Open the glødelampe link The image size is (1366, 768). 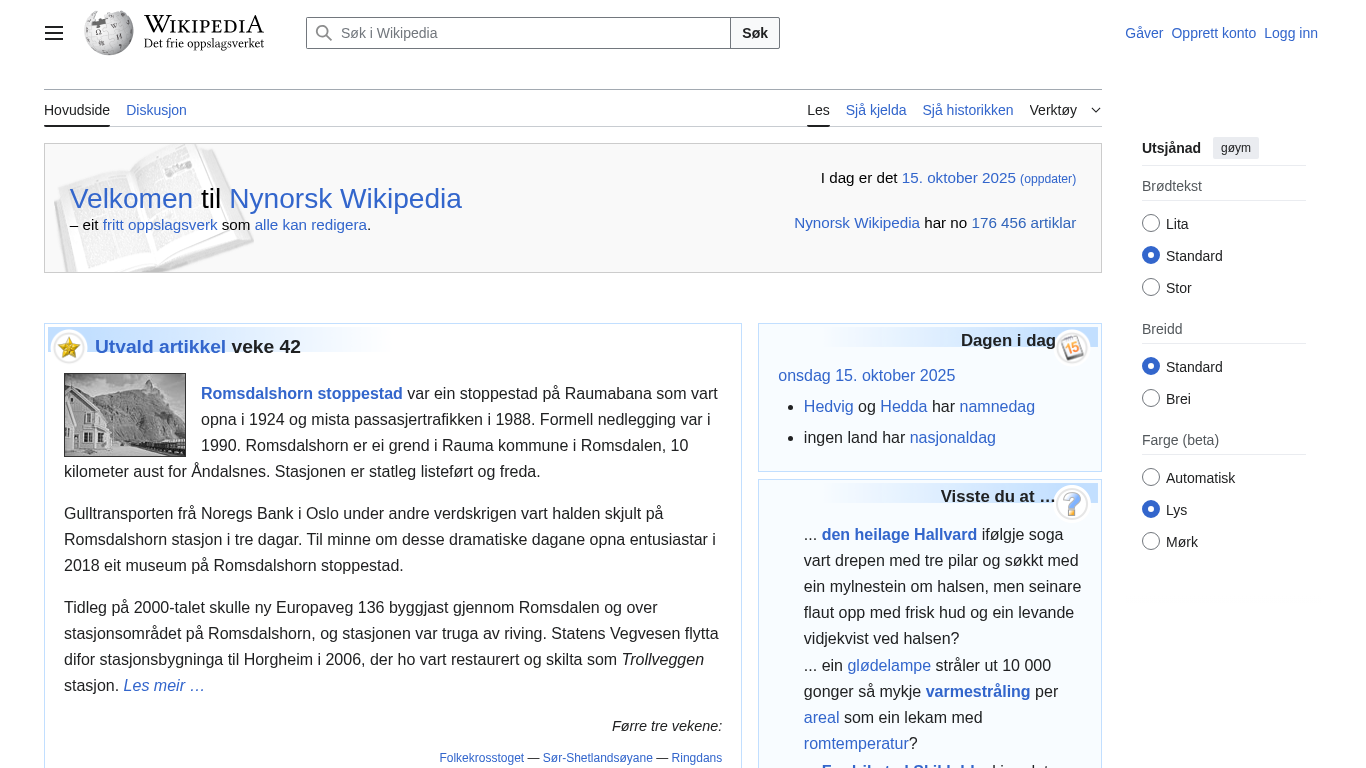tap(889, 666)
